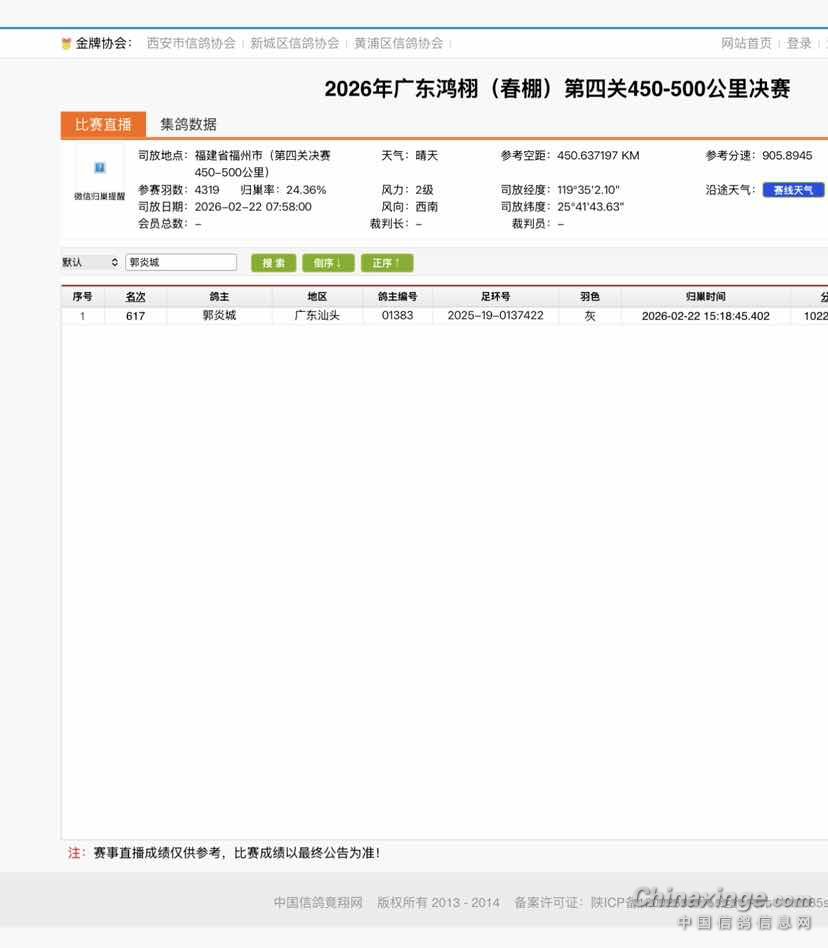This screenshot has height=948, width=828.
Task: Sort results descending with 倒序 button
Action: [x=328, y=263]
